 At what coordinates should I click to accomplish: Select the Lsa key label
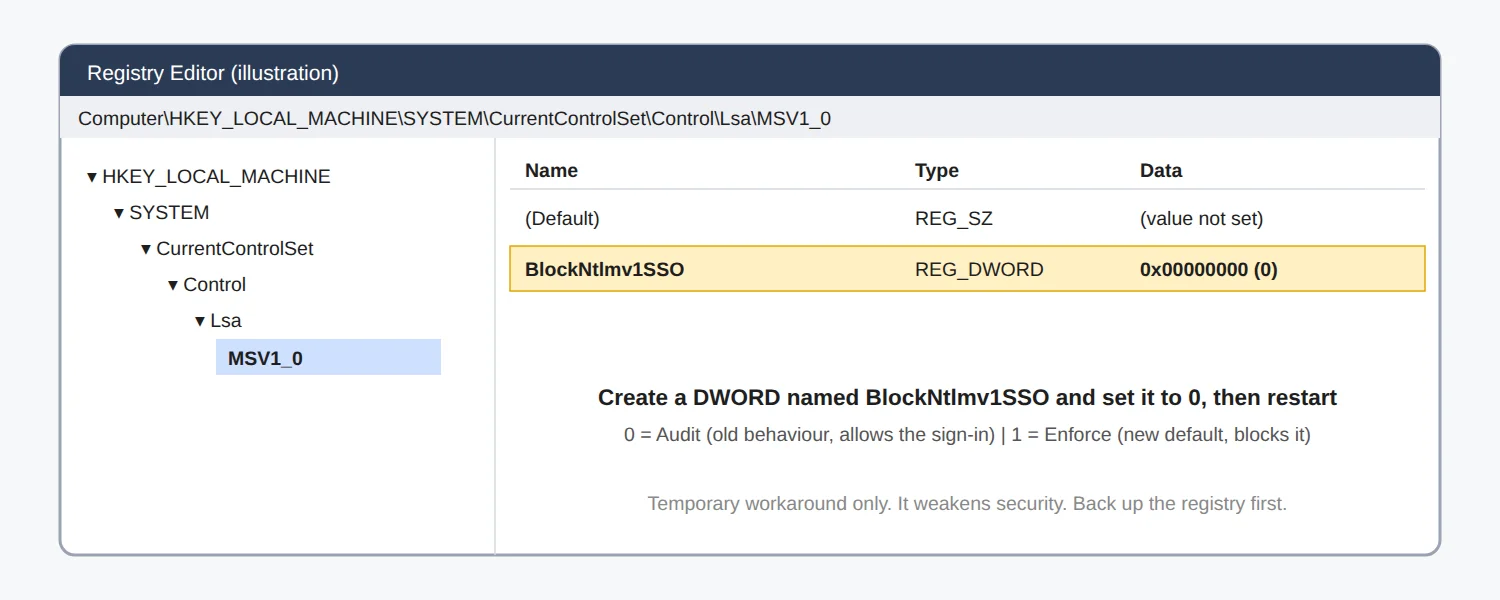click(226, 321)
